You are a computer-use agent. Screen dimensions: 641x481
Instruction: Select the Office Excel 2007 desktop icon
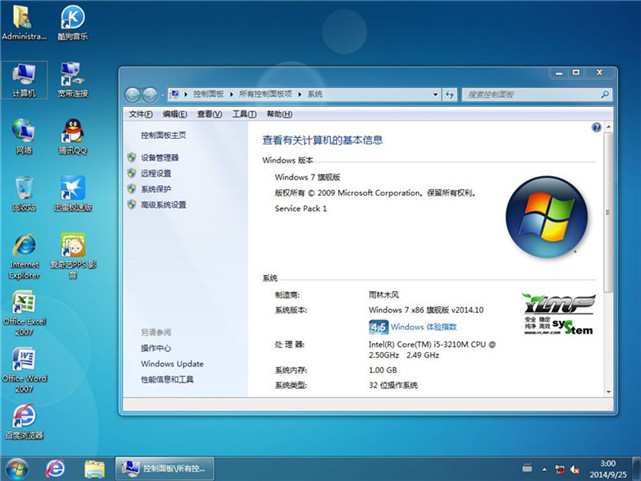tap(23, 308)
